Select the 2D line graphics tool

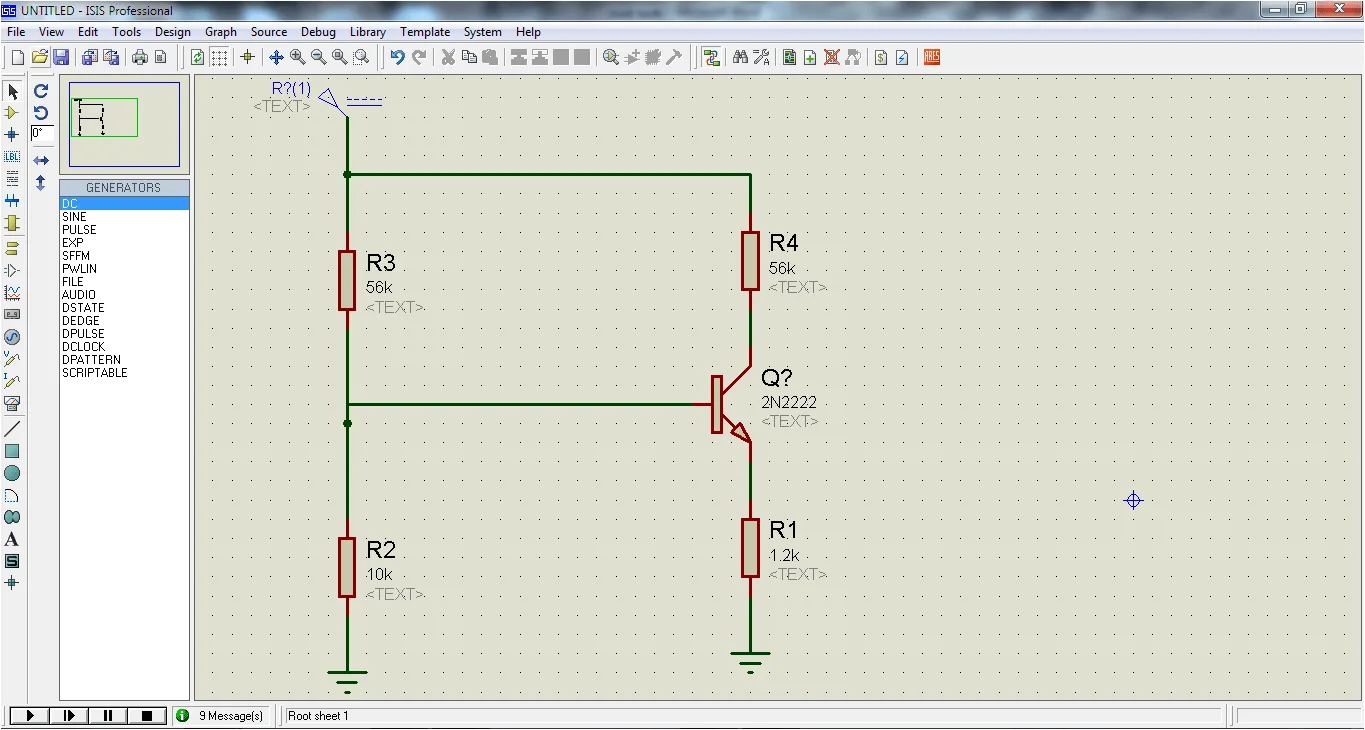click(x=12, y=429)
